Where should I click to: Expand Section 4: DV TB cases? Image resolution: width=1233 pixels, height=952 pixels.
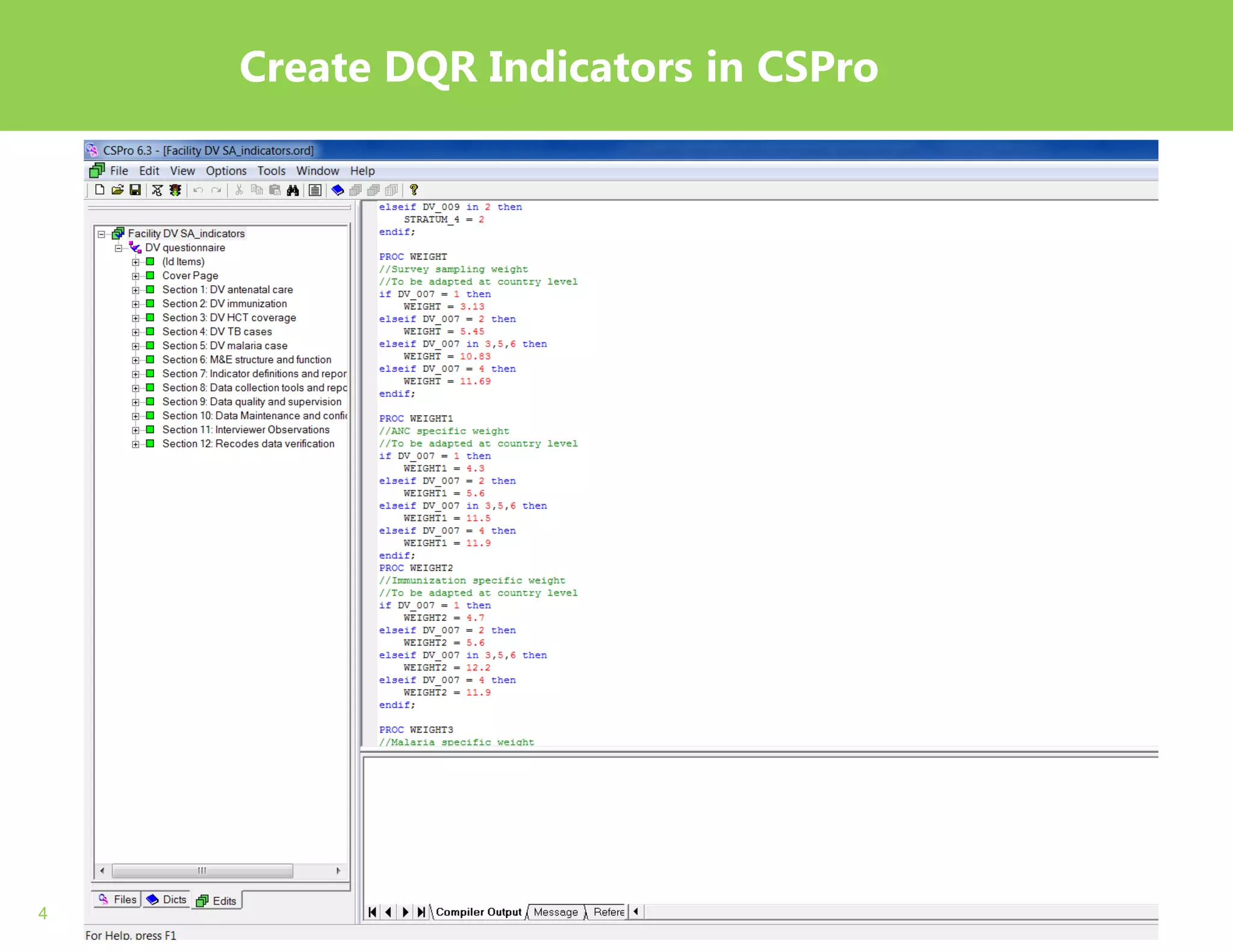click(x=135, y=332)
